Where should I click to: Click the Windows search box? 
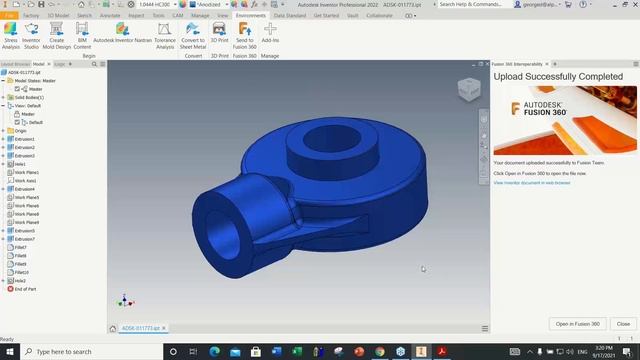[x=91, y=351]
